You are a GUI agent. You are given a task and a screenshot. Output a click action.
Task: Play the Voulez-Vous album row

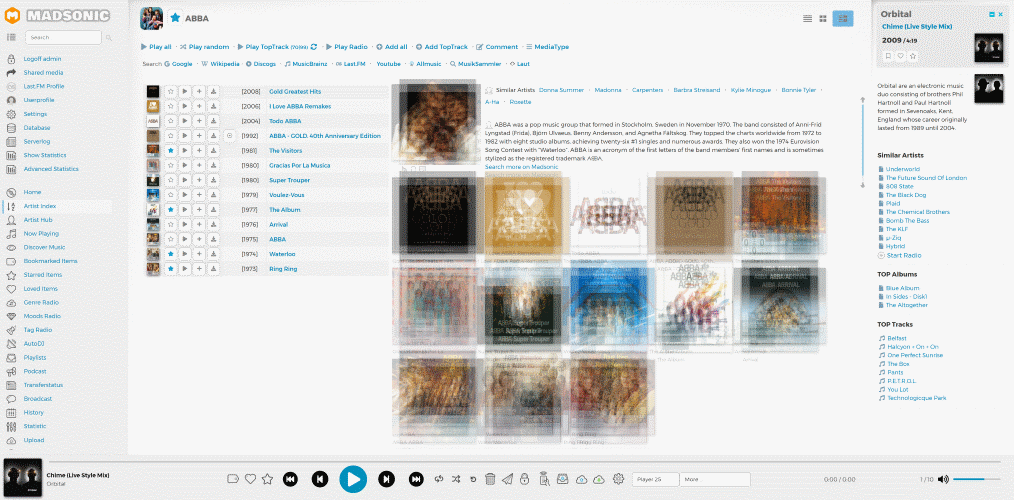pyautogui.click(x=185, y=195)
